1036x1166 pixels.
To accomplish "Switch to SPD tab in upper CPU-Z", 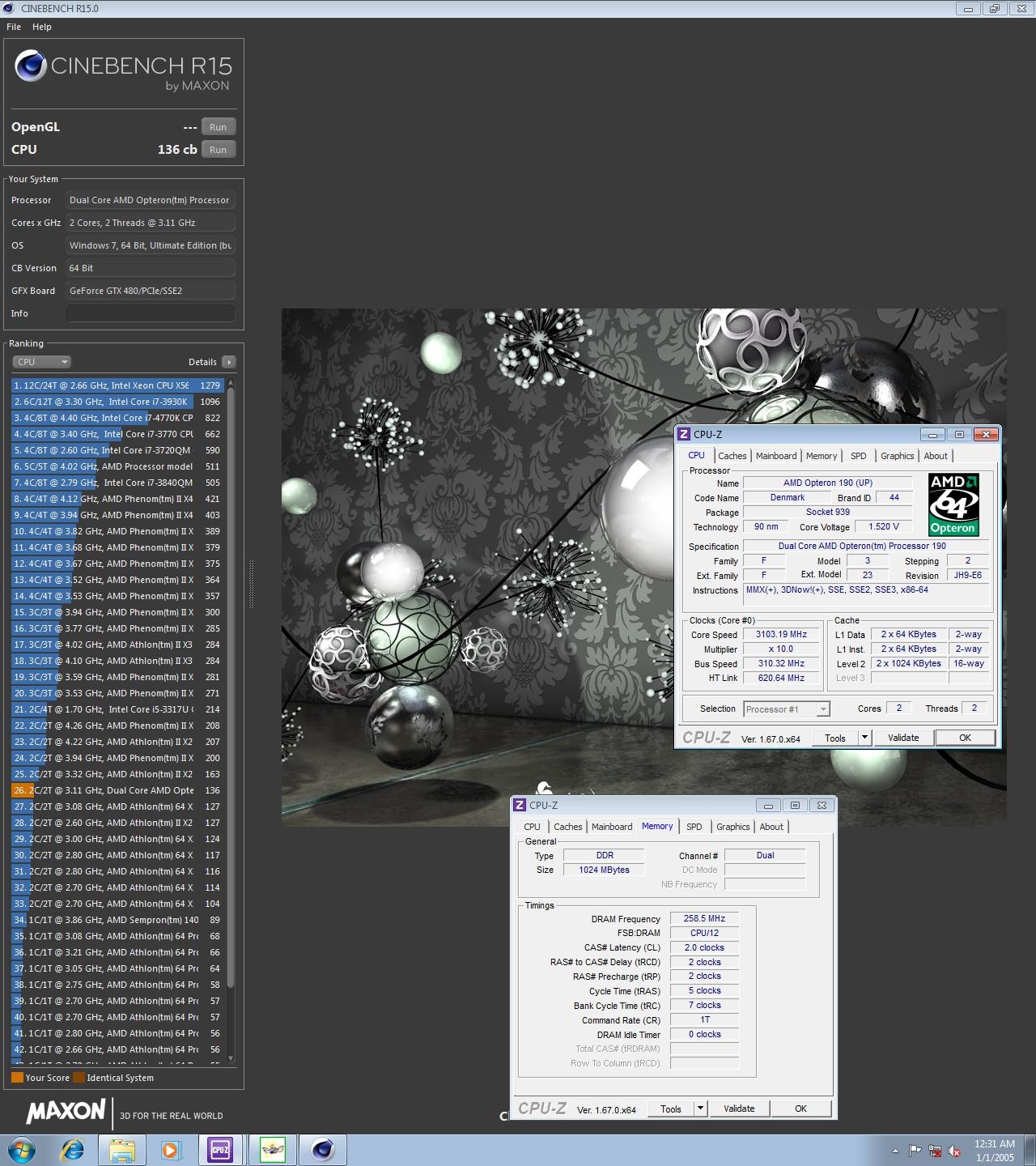I will click(x=859, y=456).
